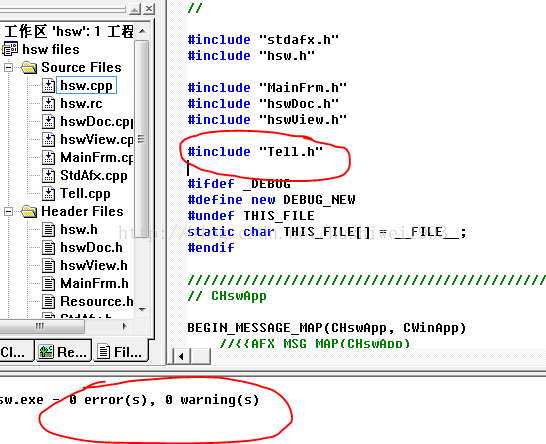Image resolution: width=546 pixels, height=444 pixels.
Task: Select MainFrm.h in Header Files
Action: pyautogui.click(x=94, y=283)
